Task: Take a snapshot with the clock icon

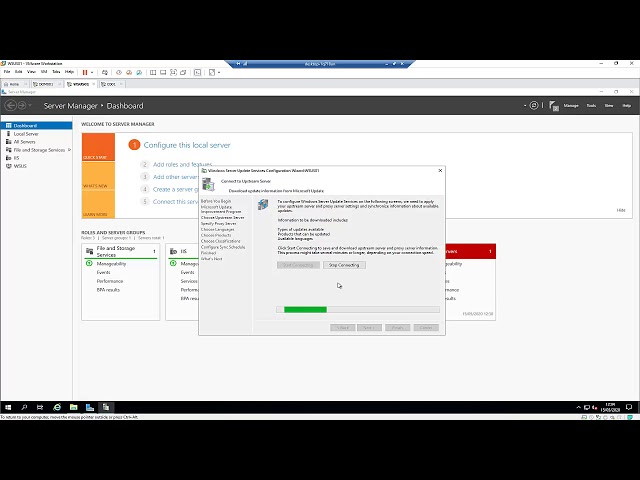Action: point(119,72)
